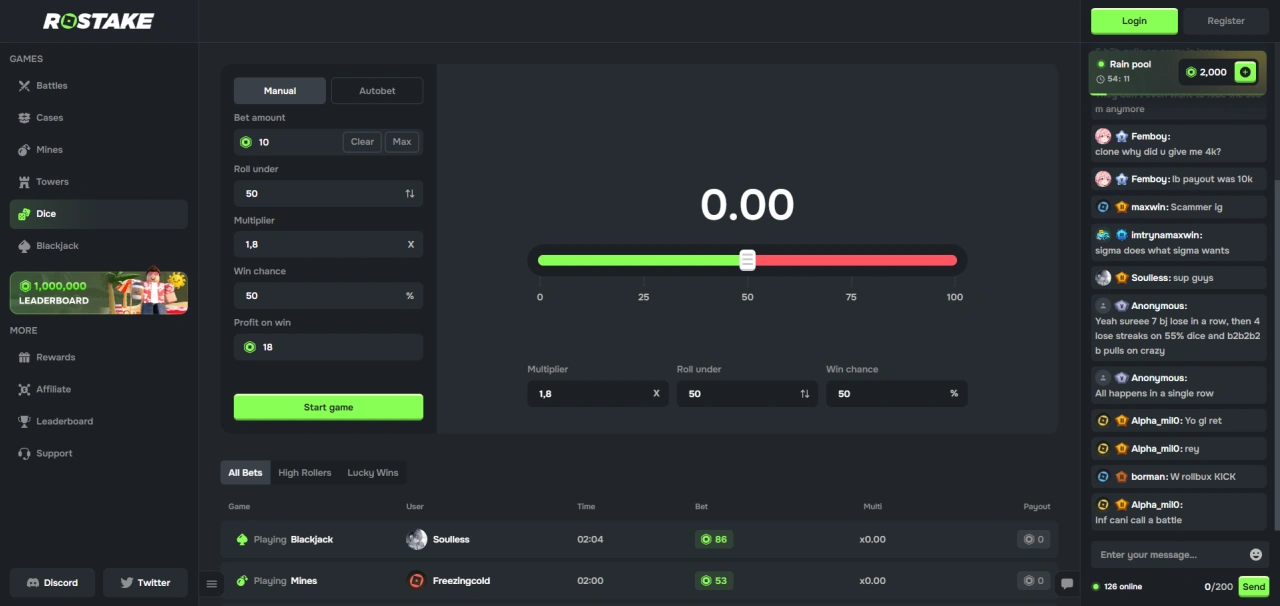Show the All Bets tab
1280x606 pixels.
coord(245,473)
